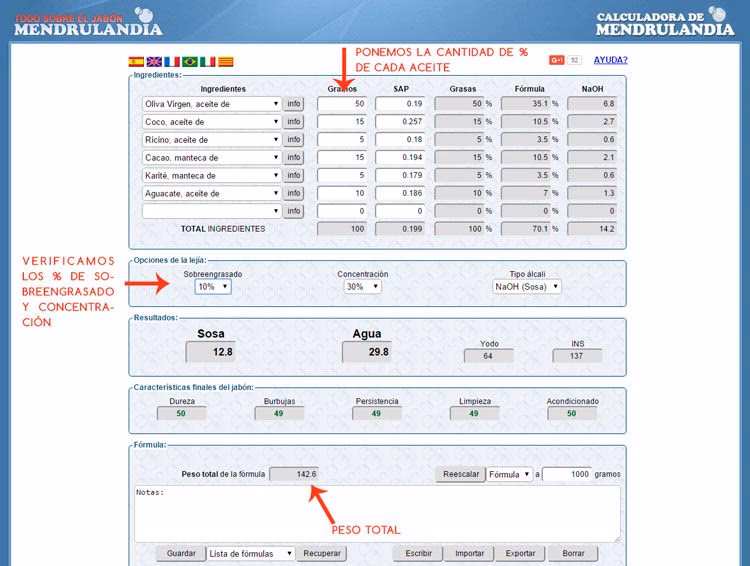Click the Guardar button
750x566 pixels.
[180, 553]
